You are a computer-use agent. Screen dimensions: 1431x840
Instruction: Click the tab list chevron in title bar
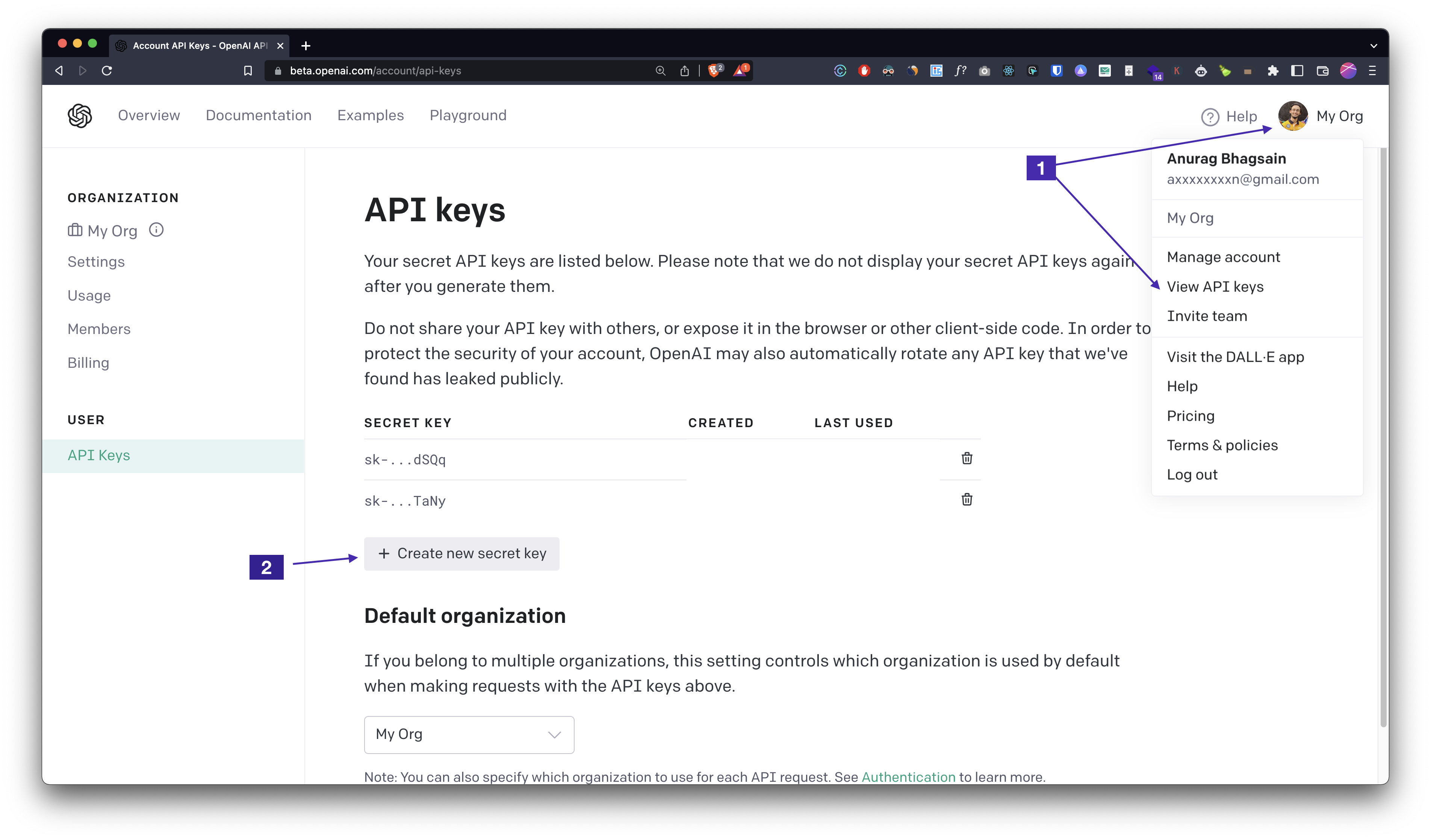[x=1373, y=45]
